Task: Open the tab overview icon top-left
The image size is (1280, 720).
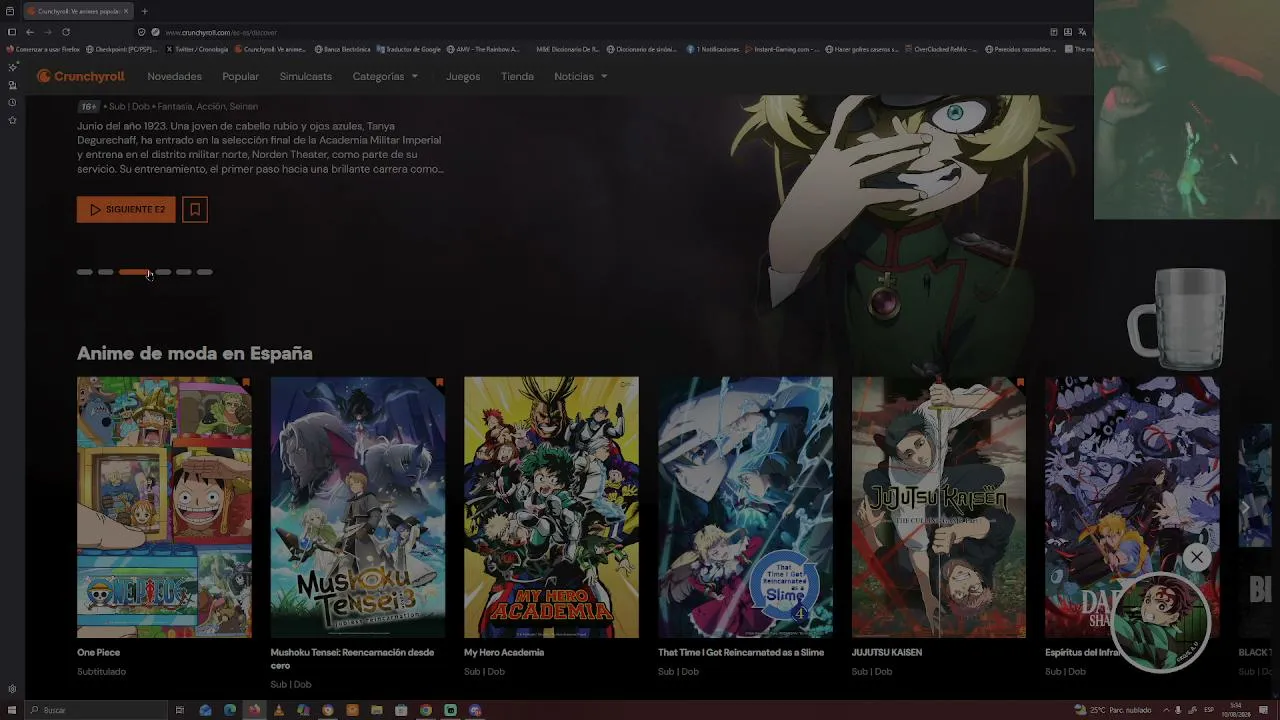Action: [x=11, y=11]
